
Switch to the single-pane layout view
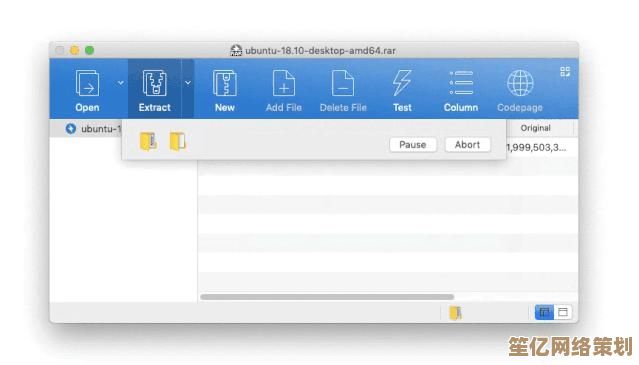(x=563, y=312)
